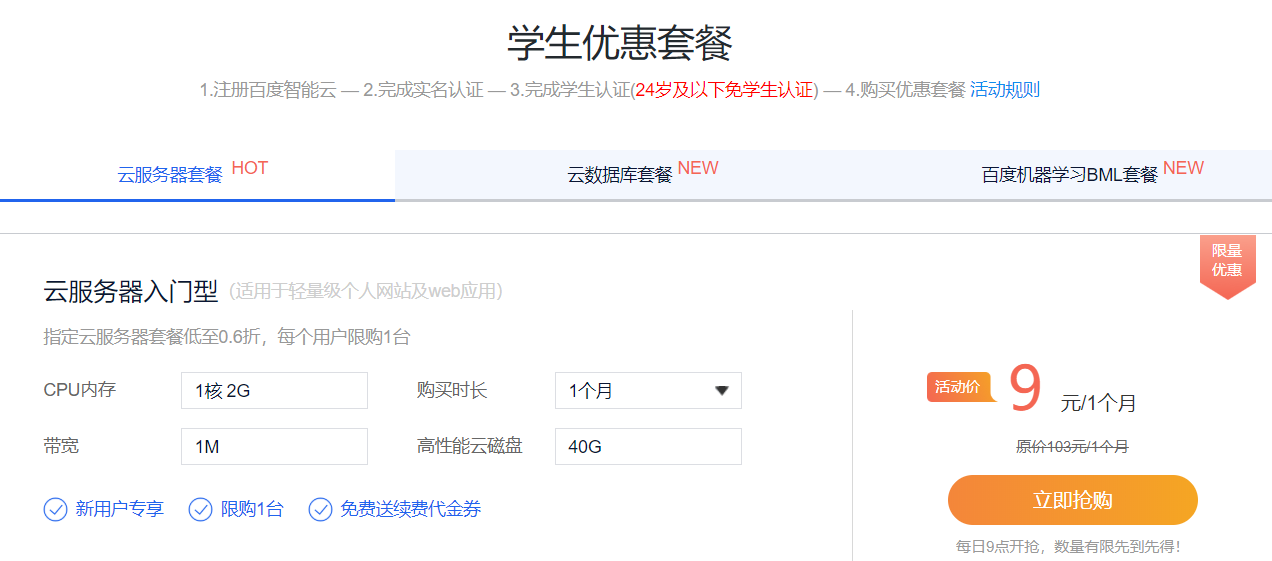Click the check icon beside 免费送续费代金券
The height and width of the screenshot is (561, 1272).
pos(320,510)
